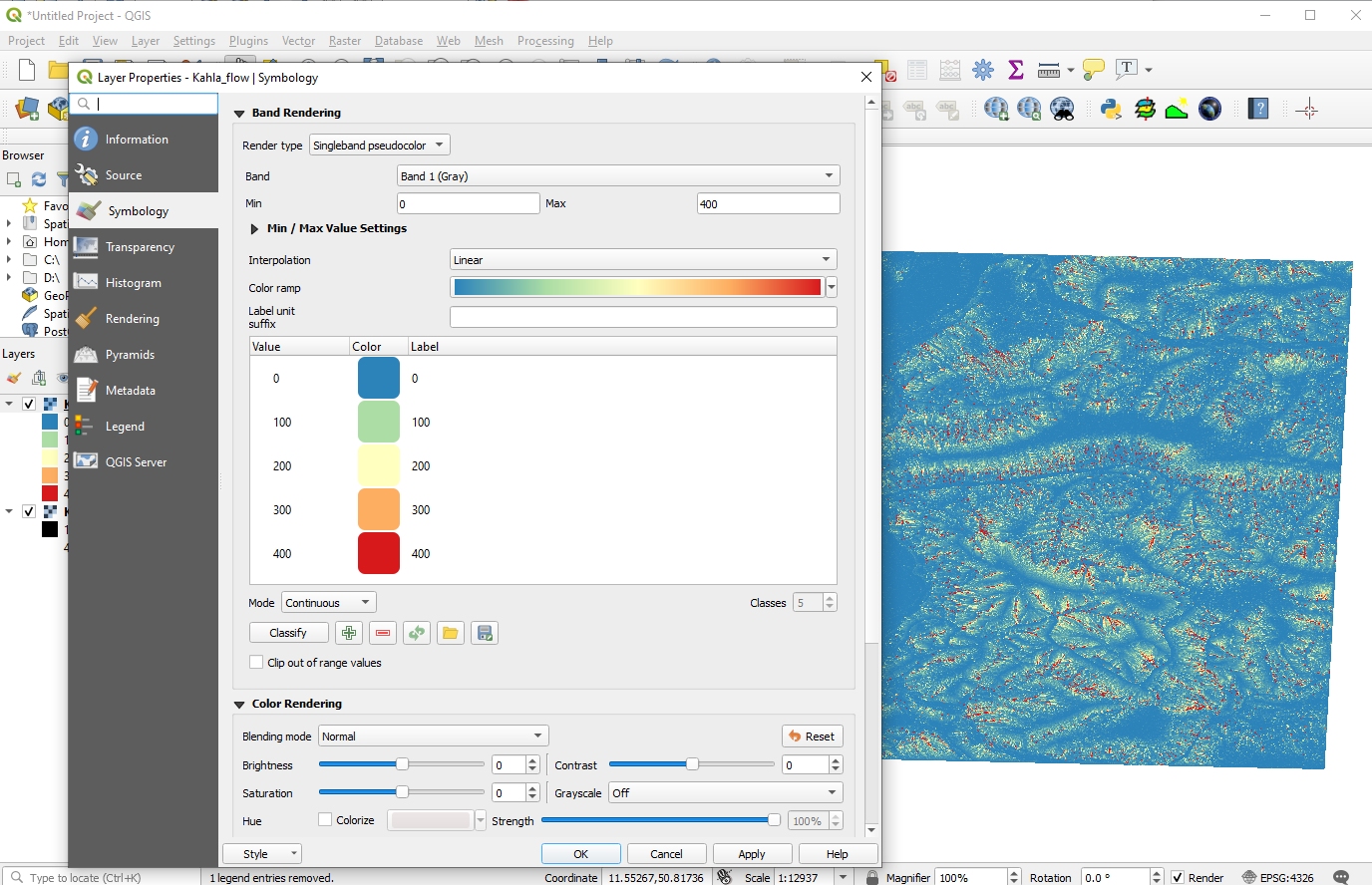
Task: Expand the Min / Max Value Settings section
Action: (x=255, y=228)
